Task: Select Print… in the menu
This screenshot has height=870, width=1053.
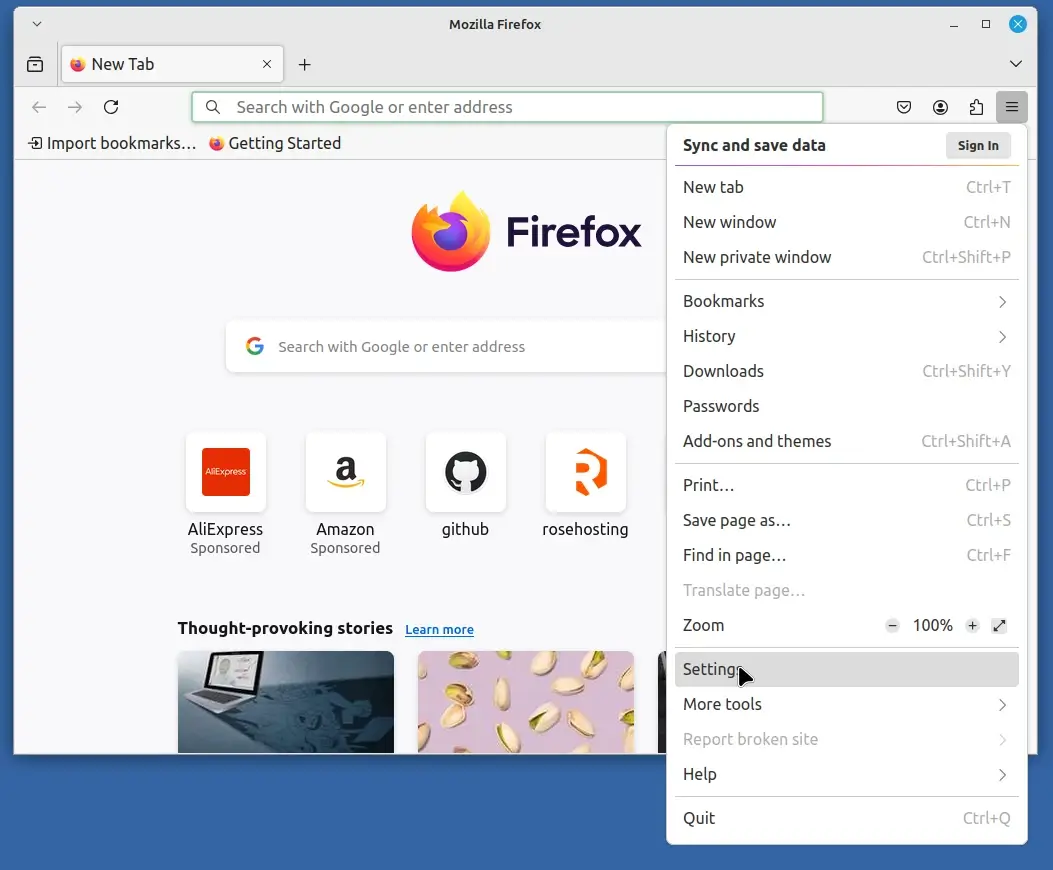Action: (x=846, y=486)
